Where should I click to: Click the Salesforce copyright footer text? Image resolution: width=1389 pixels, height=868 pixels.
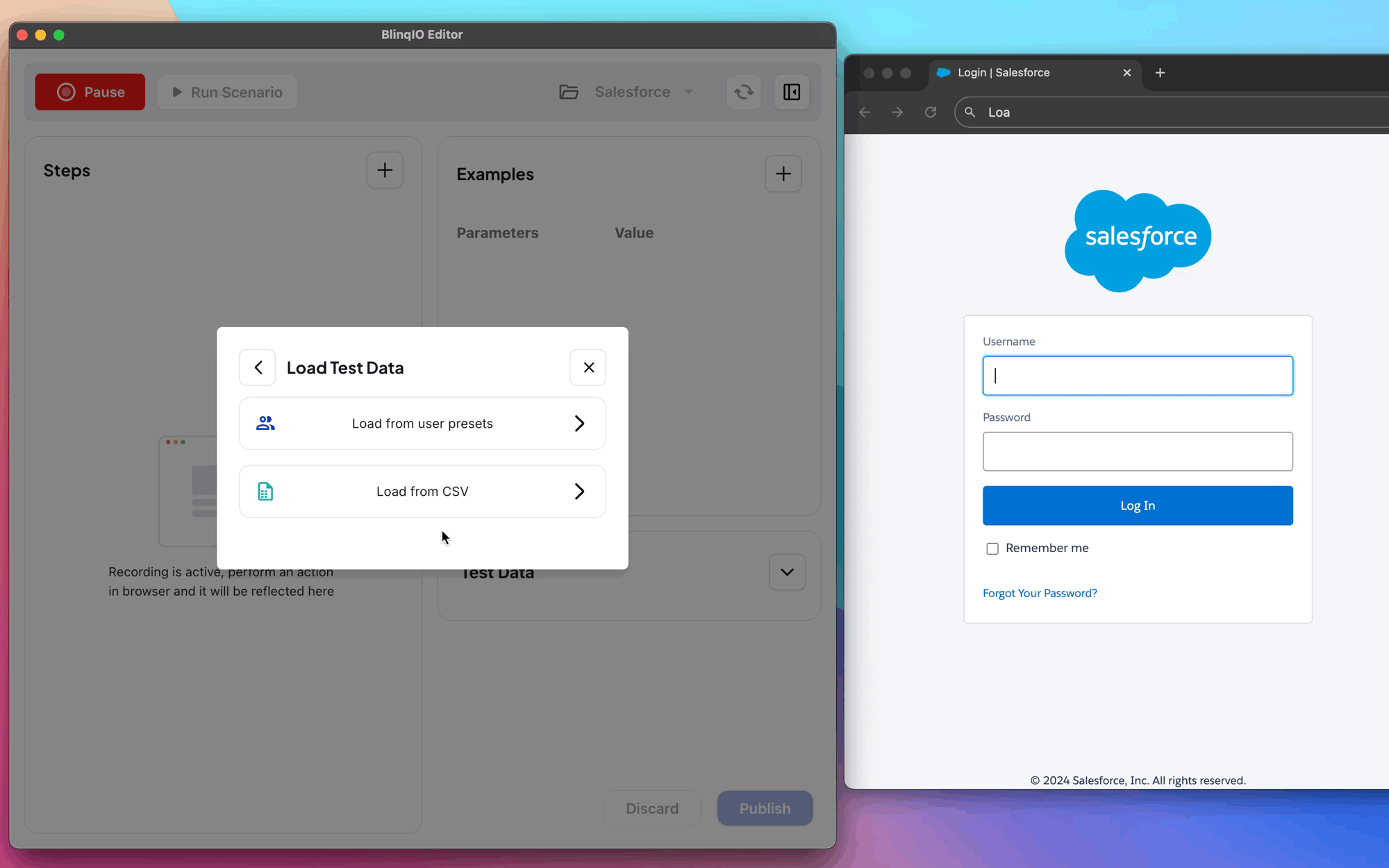coord(1138,781)
